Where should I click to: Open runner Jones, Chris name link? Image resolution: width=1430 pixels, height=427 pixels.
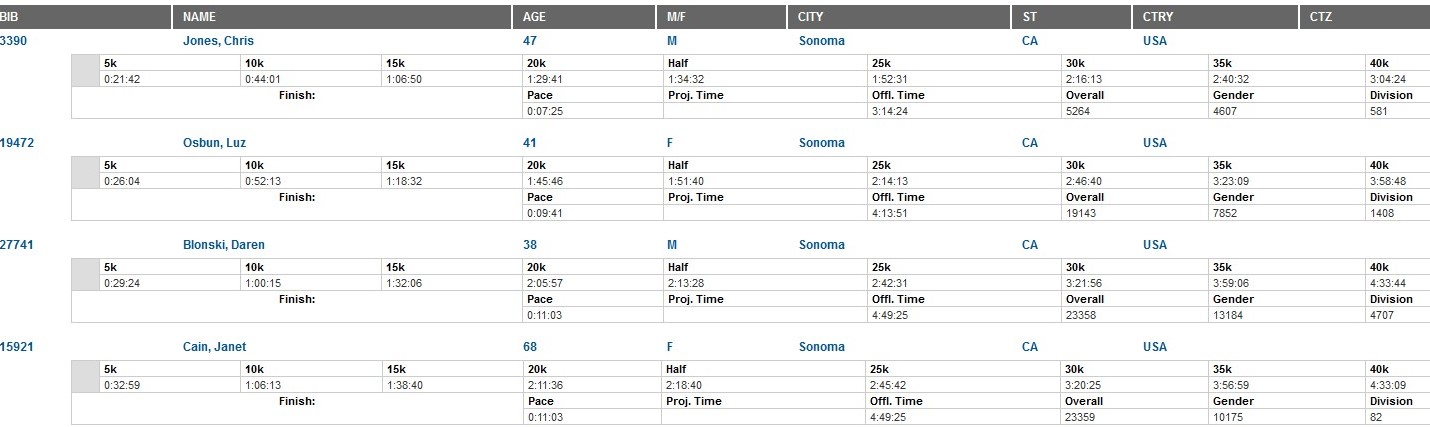tap(218, 41)
